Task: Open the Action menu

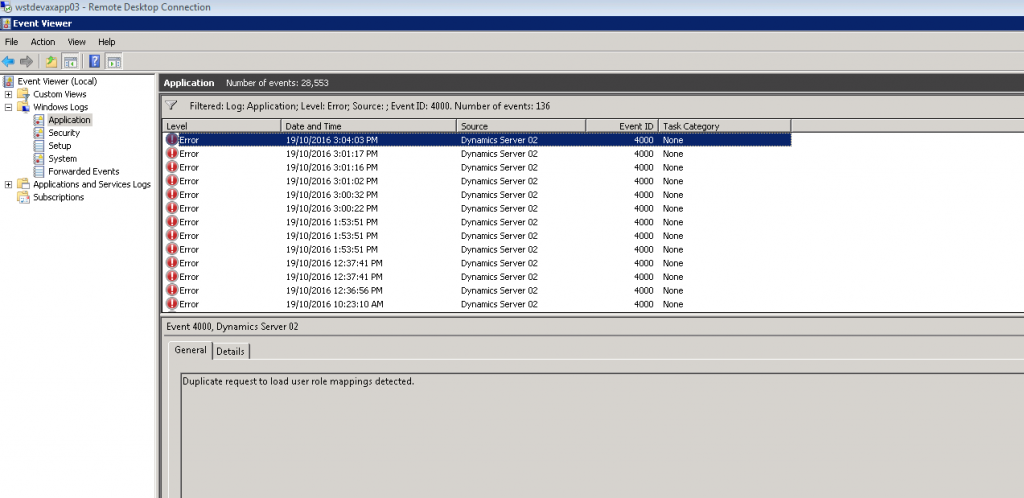Action: (x=43, y=42)
